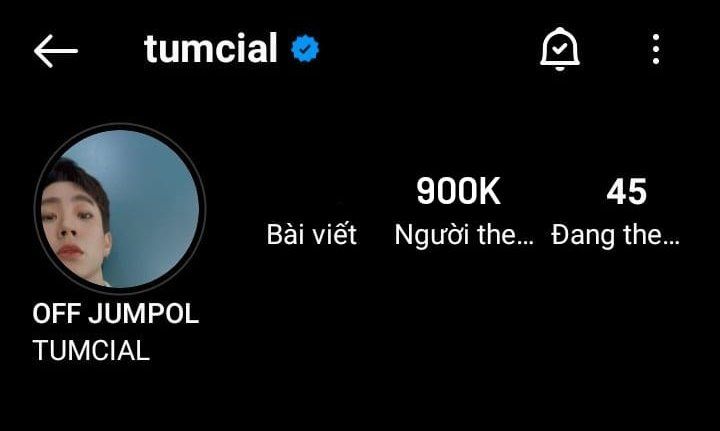Go back using the left arrow
The height and width of the screenshot is (431, 720).
(x=56, y=51)
